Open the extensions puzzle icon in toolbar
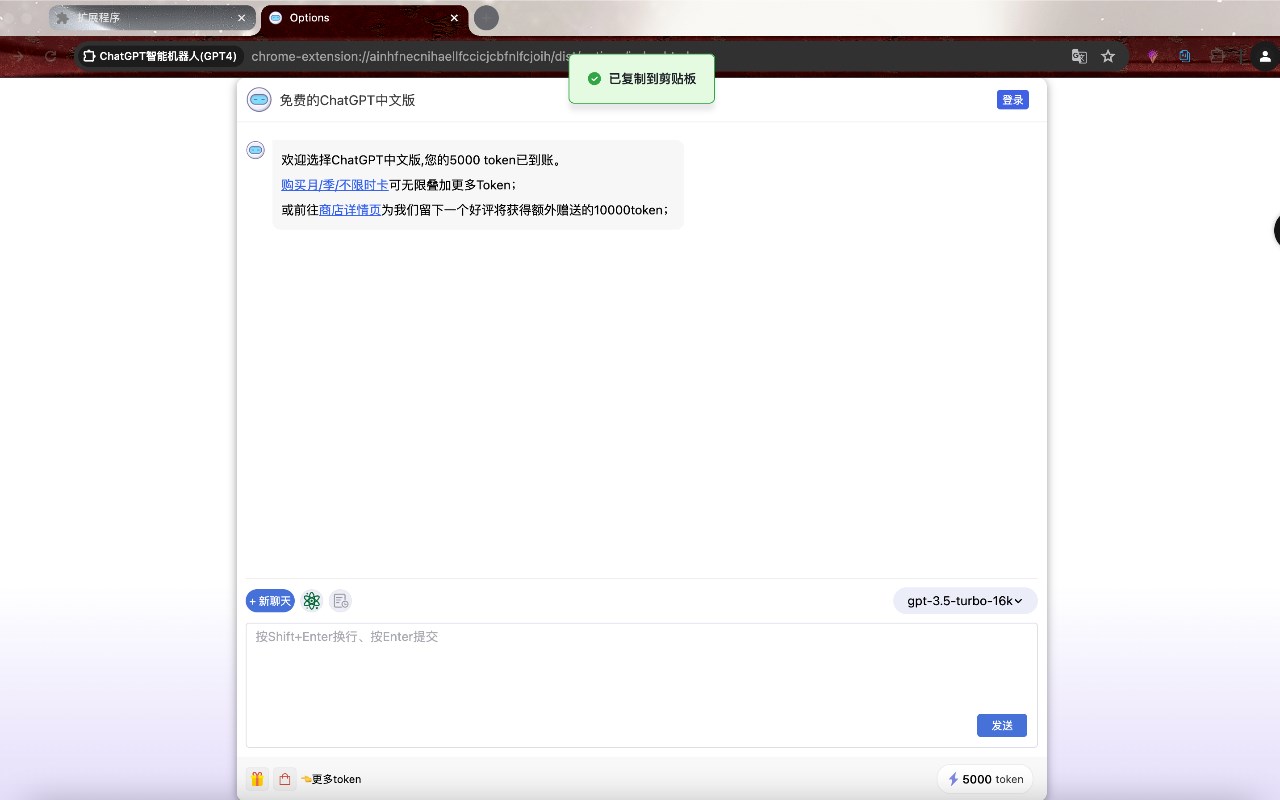Screen dimensions: 1280x800 [1217, 56]
